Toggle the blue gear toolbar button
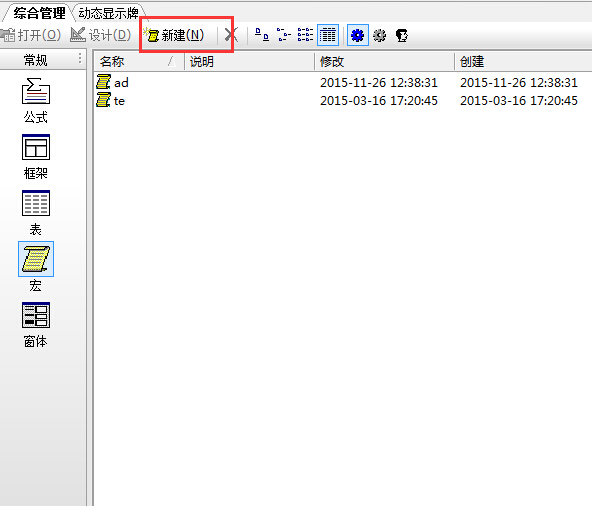 pos(357,35)
